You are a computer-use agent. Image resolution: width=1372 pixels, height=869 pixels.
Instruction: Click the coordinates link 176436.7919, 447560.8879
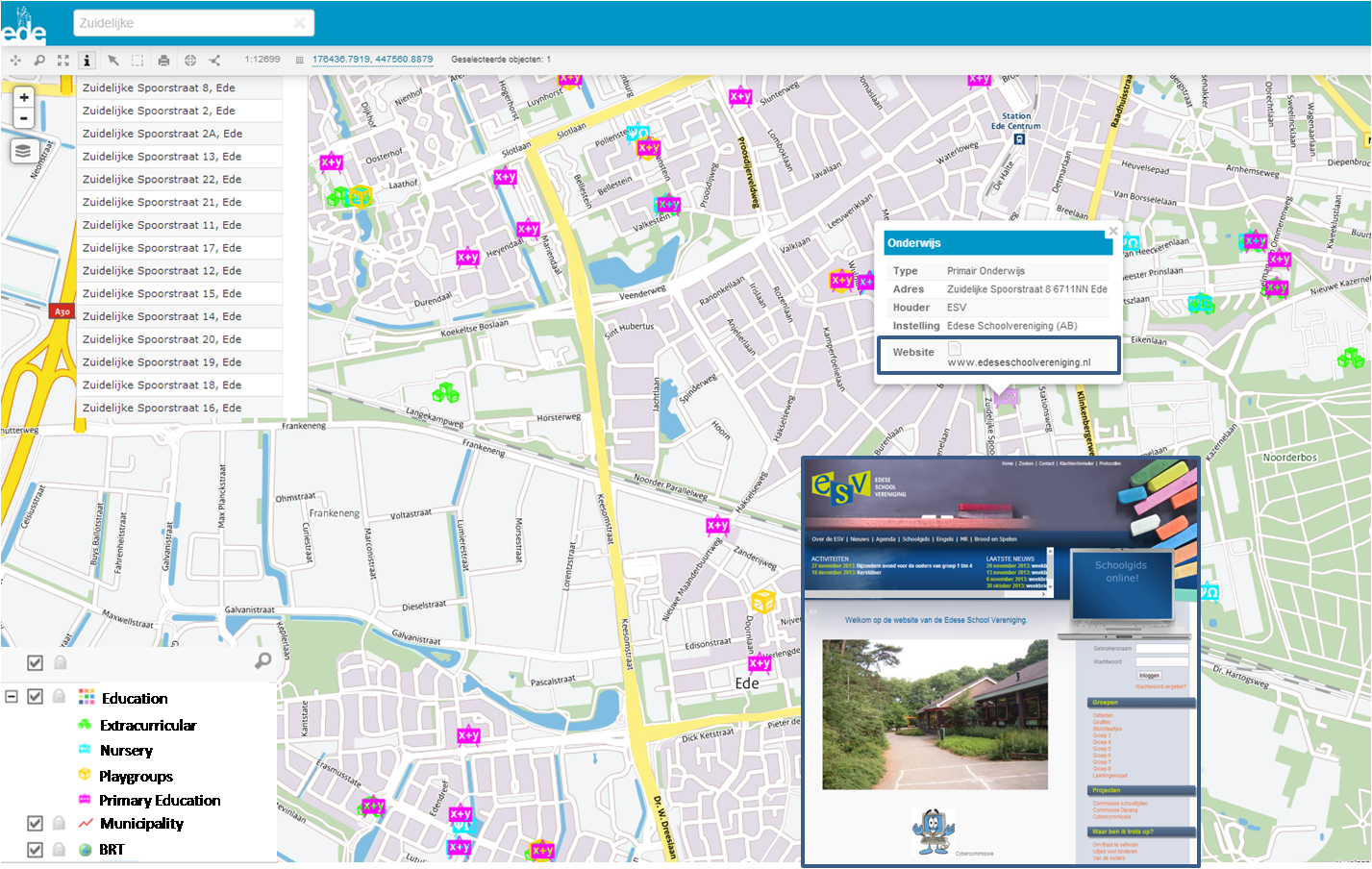pyautogui.click(x=372, y=60)
